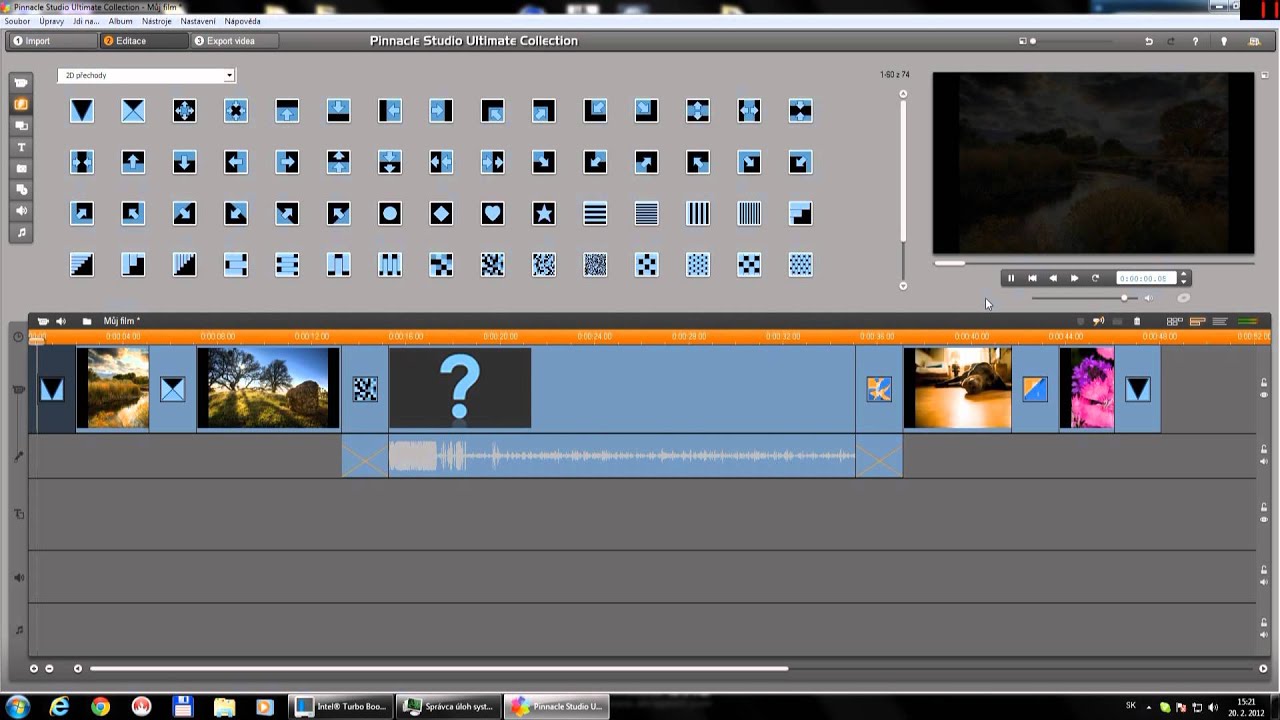Viewport: 1280px width, 720px height.
Task: Select the trash can delete-clip icon
Action: pyautogui.click(x=1137, y=321)
